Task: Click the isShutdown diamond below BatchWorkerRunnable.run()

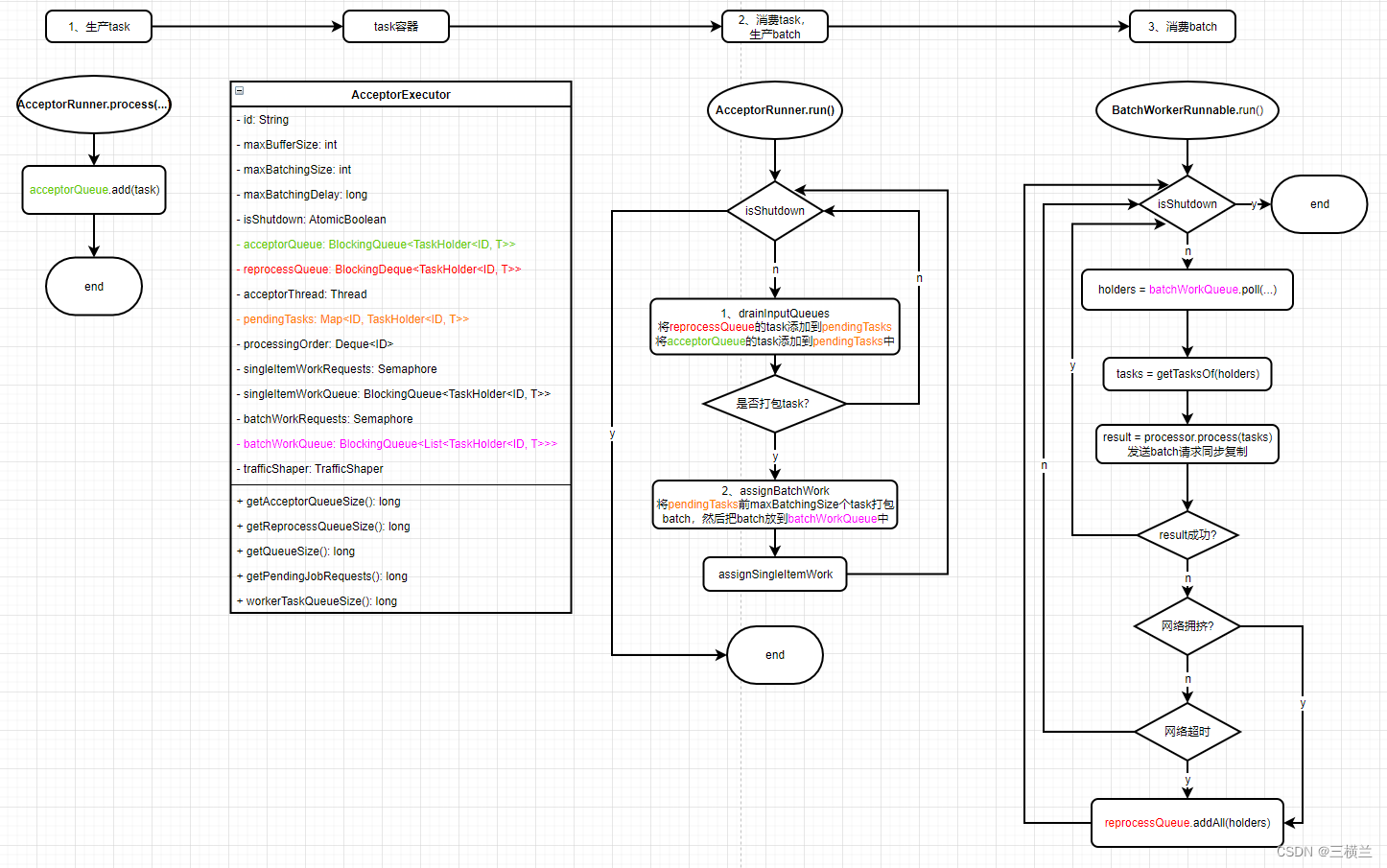Action: point(1187,204)
